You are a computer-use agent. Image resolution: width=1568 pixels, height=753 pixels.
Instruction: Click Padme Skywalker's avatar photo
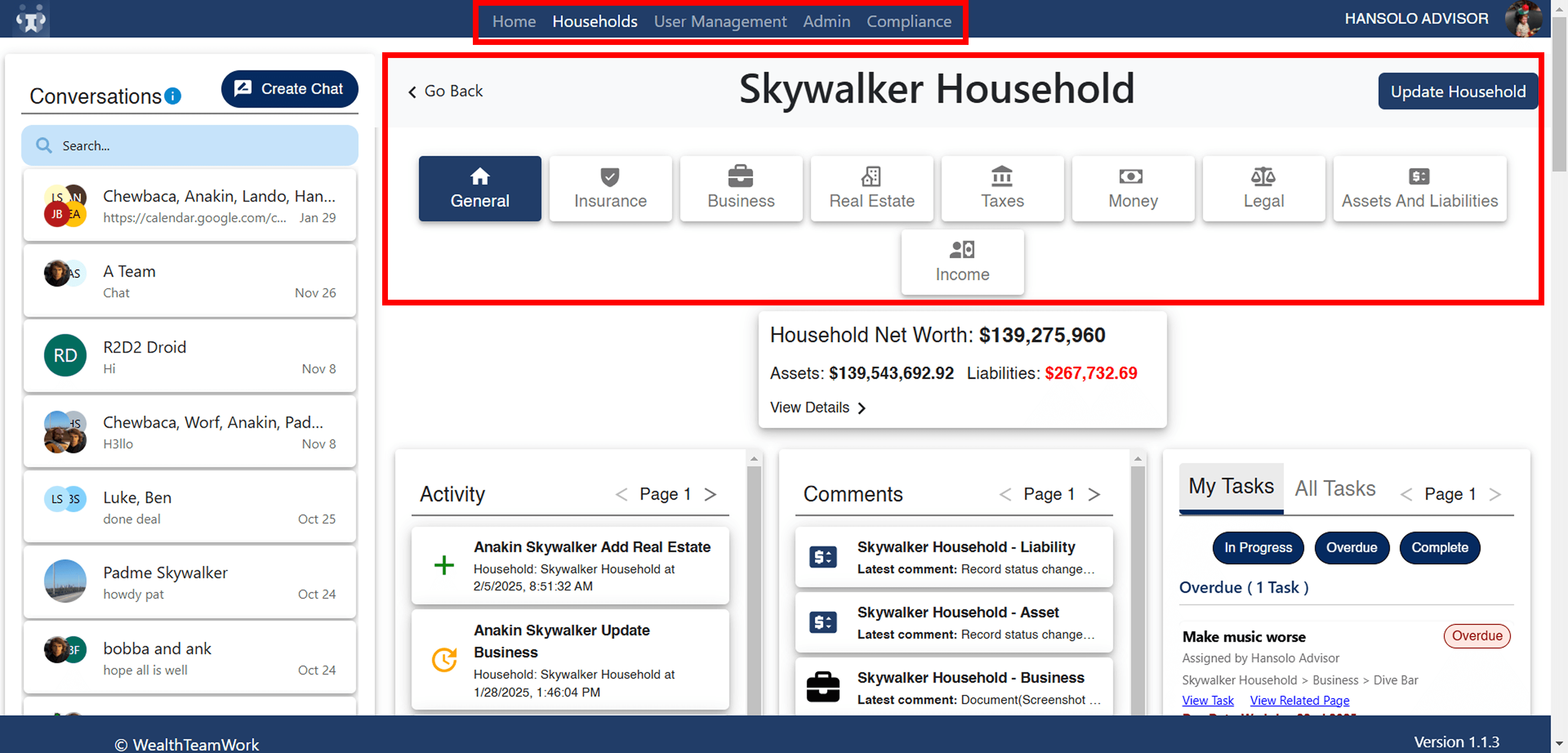click(65, 581)
